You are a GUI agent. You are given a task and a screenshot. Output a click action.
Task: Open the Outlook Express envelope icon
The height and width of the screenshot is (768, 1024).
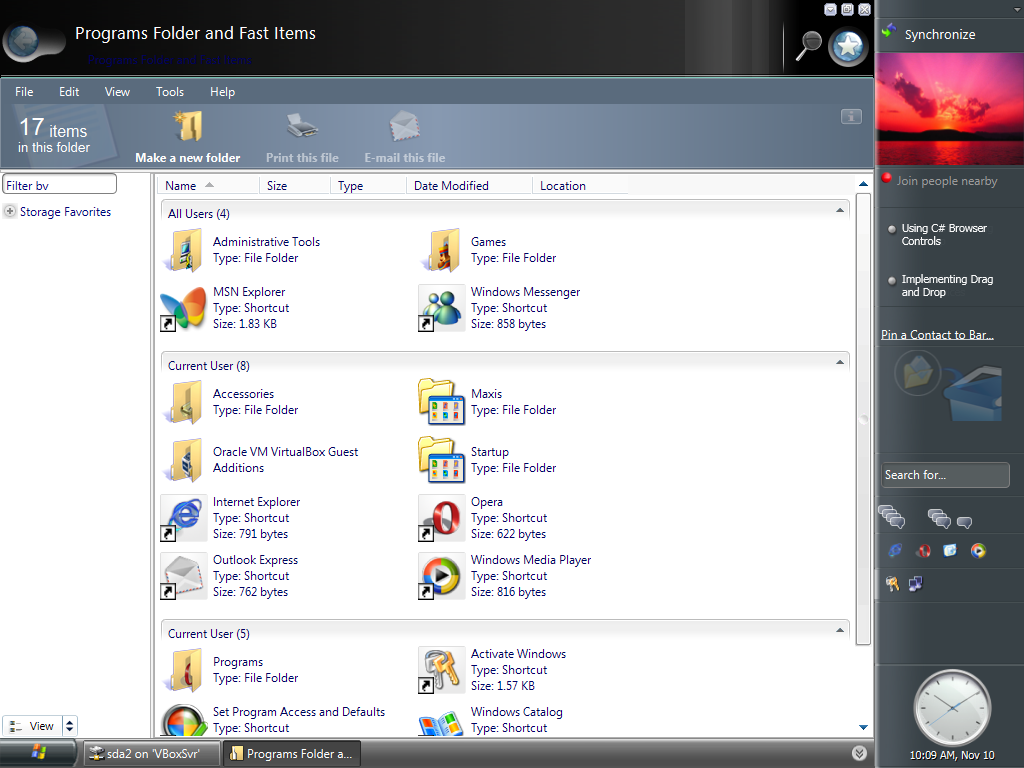tap(183, 576)
